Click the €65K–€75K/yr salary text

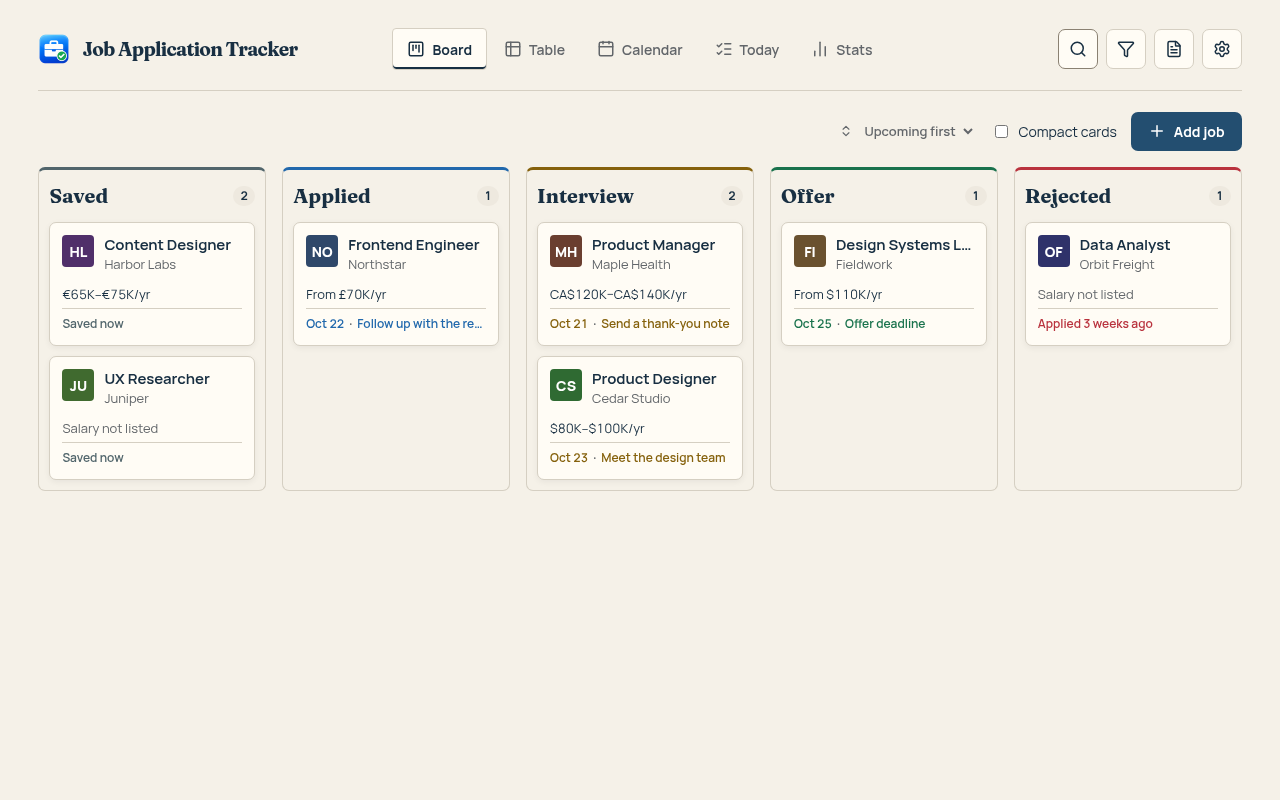click(x=106, y=295)
